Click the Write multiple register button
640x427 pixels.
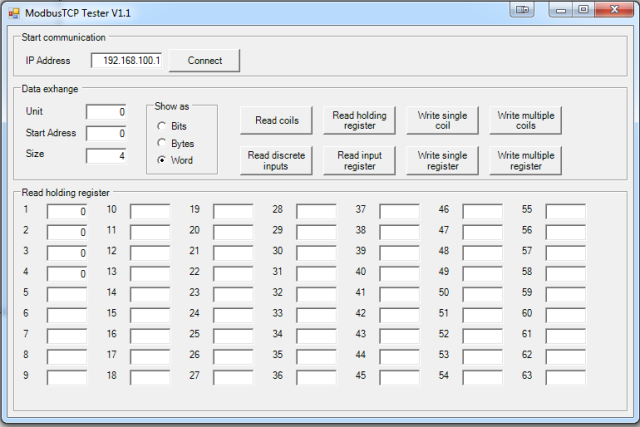(526, 160)
